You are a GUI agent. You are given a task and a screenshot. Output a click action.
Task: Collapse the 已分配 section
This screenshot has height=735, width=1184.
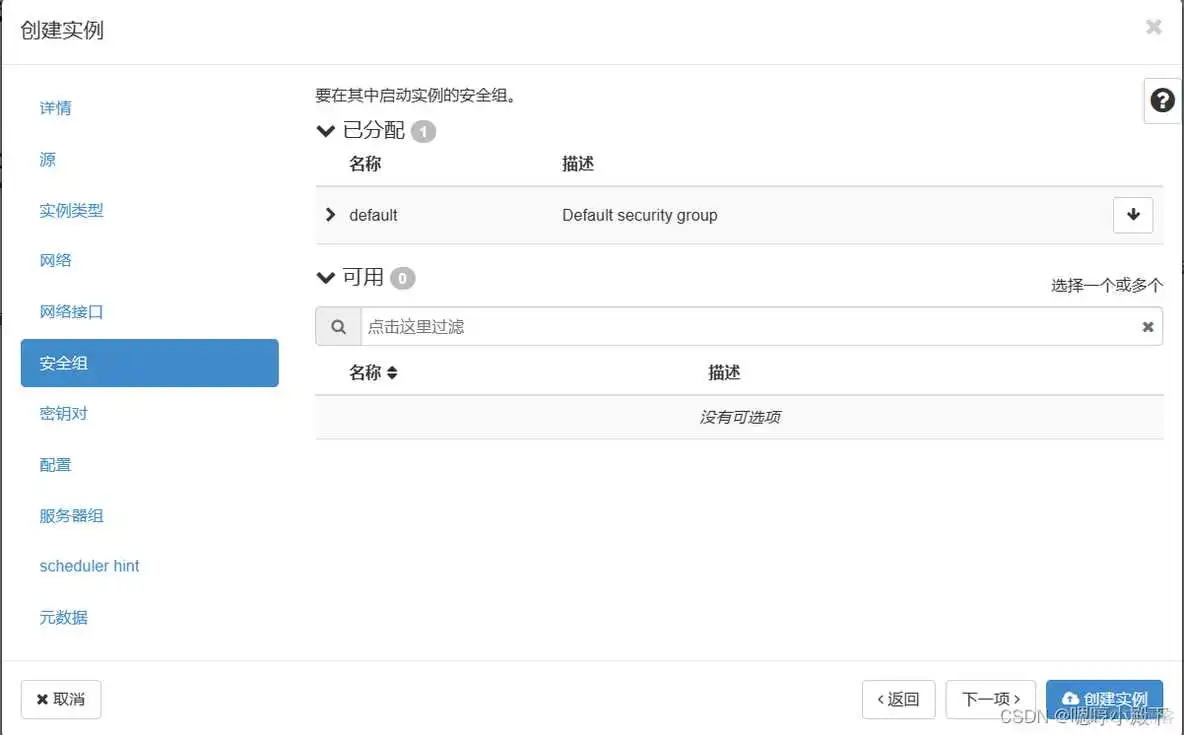[x=325, y=130]
